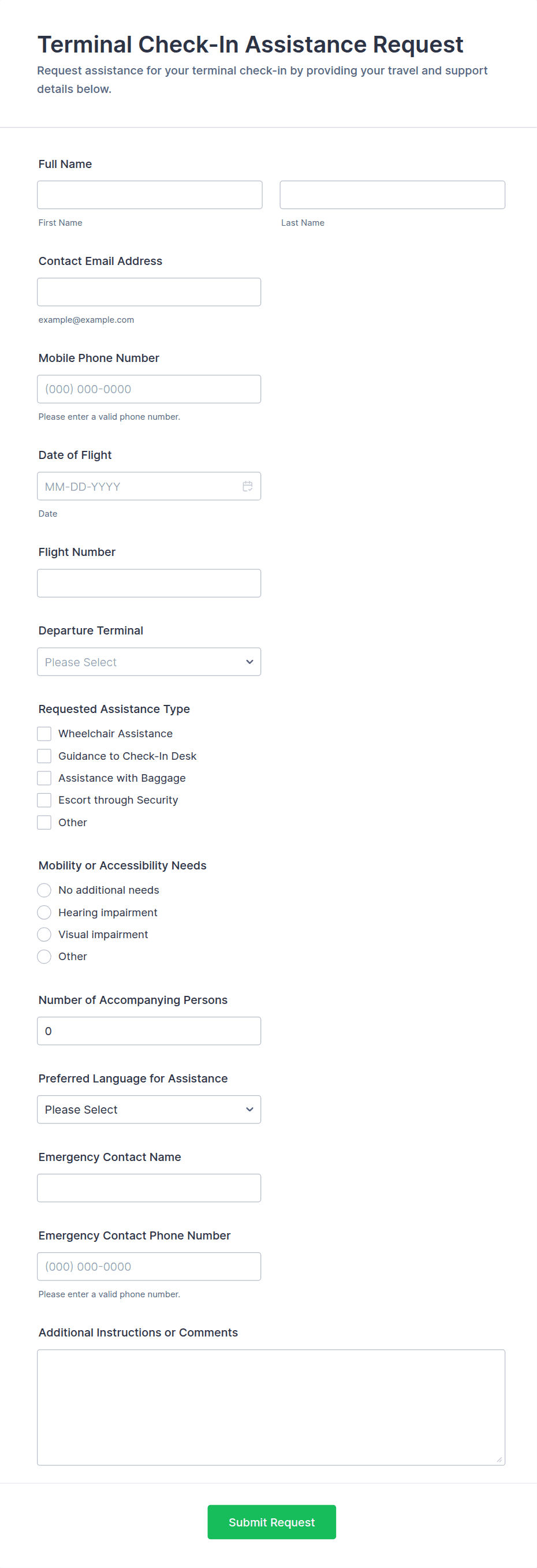Open the Departure Terminal dropdown
The image size is (537, 1568).
(x=148, y=662)
